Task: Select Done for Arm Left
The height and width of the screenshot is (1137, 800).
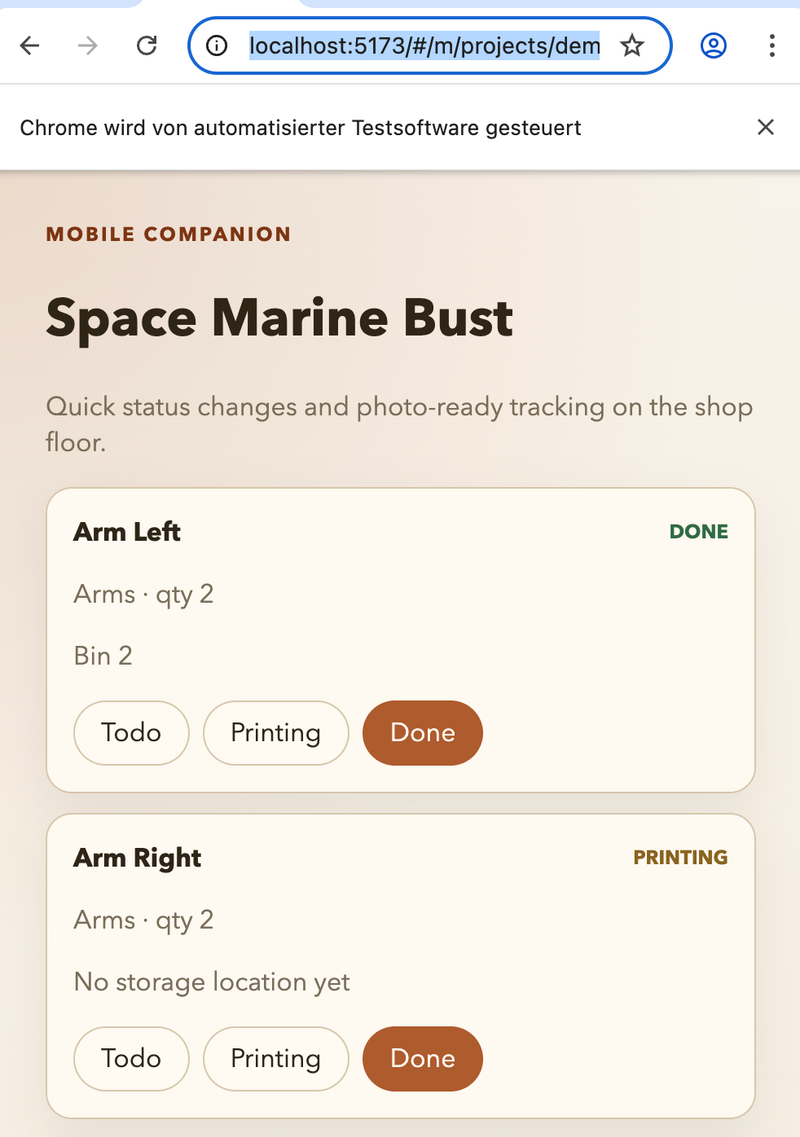Action: pyautogui.click(x=422, y=733)
